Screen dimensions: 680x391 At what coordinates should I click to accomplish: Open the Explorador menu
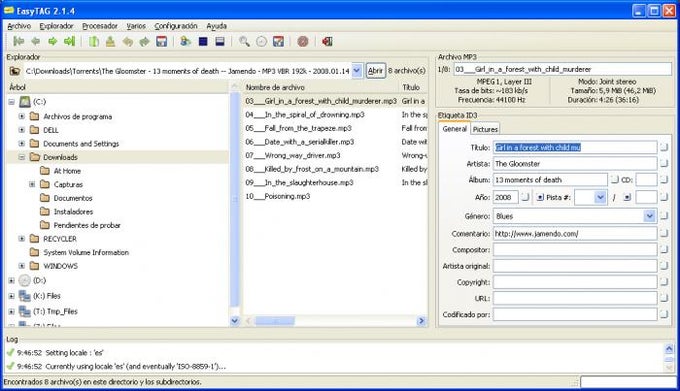click(56, 26)
